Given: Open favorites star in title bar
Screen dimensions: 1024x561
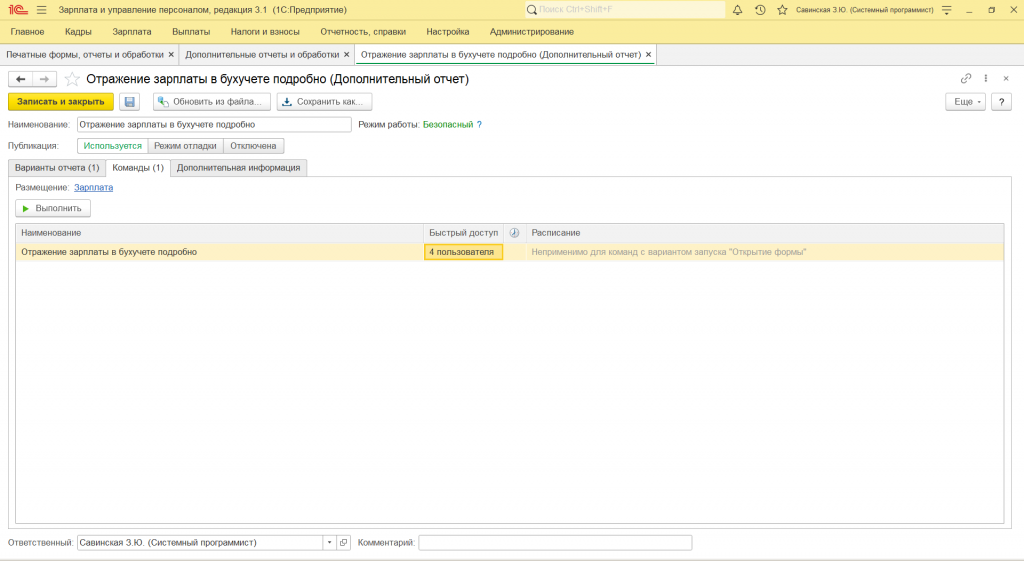Looking at the screenshot, I should coord(782,10).
